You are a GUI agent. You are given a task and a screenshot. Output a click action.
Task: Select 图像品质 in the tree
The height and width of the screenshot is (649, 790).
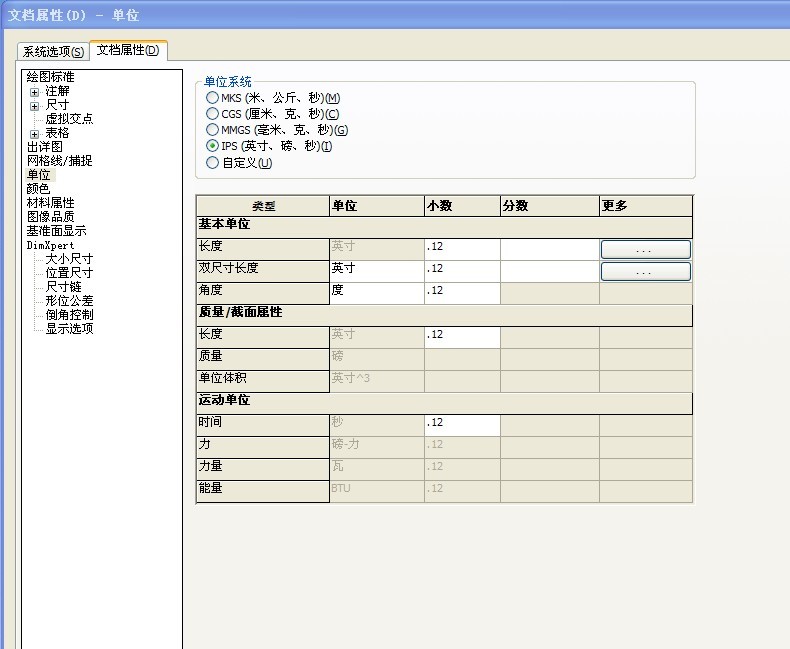point(50,217)
